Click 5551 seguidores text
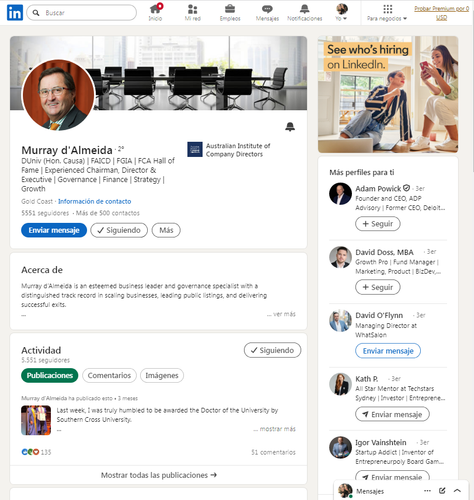Screen dimensions: 474x500 (45, 213)
